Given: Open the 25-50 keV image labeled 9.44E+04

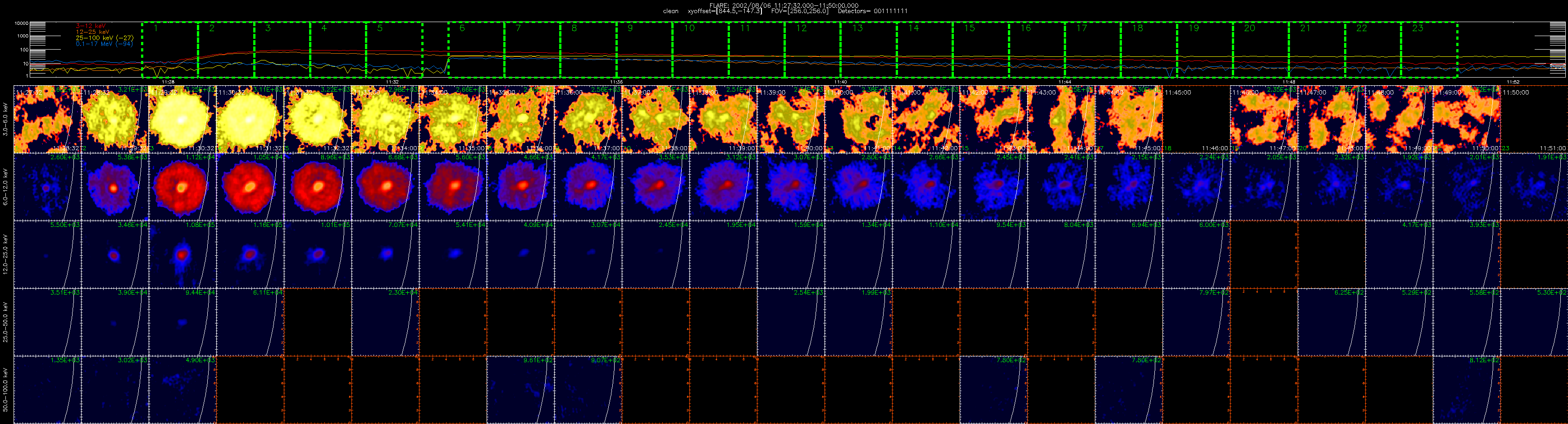Looking at the screenshot, I should [x=182, y=322].
